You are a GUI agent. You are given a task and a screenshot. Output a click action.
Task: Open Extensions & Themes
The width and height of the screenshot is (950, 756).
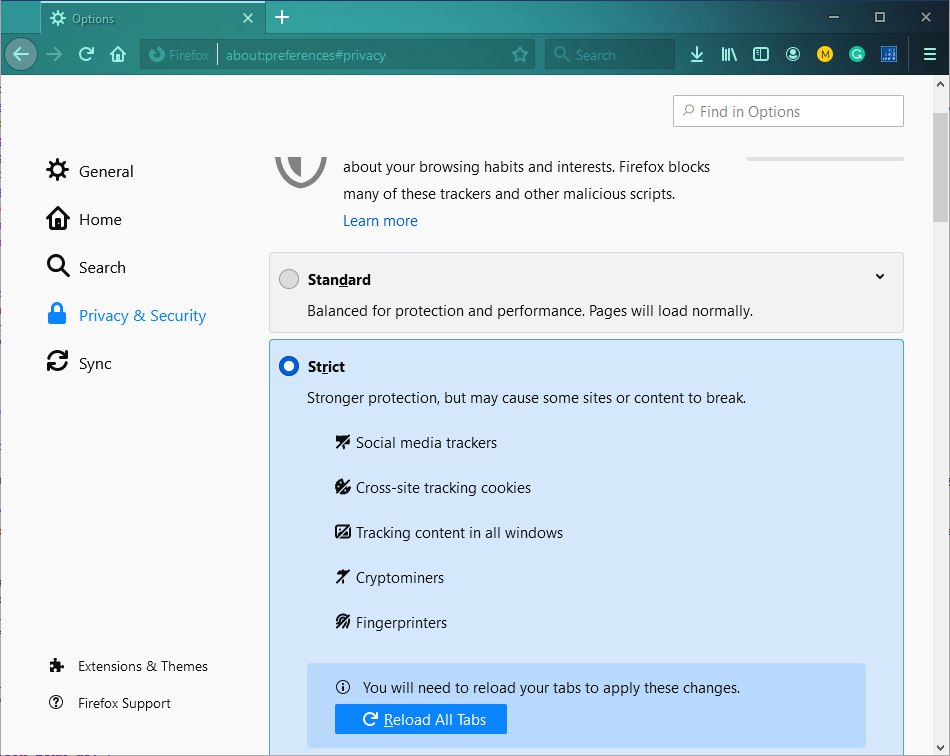[128, 666]
